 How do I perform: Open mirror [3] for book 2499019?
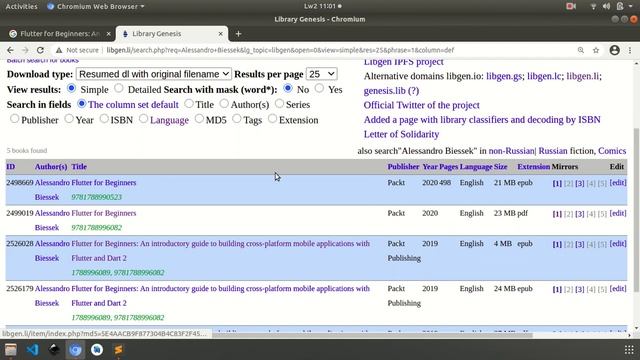click(x=580, y=214)
